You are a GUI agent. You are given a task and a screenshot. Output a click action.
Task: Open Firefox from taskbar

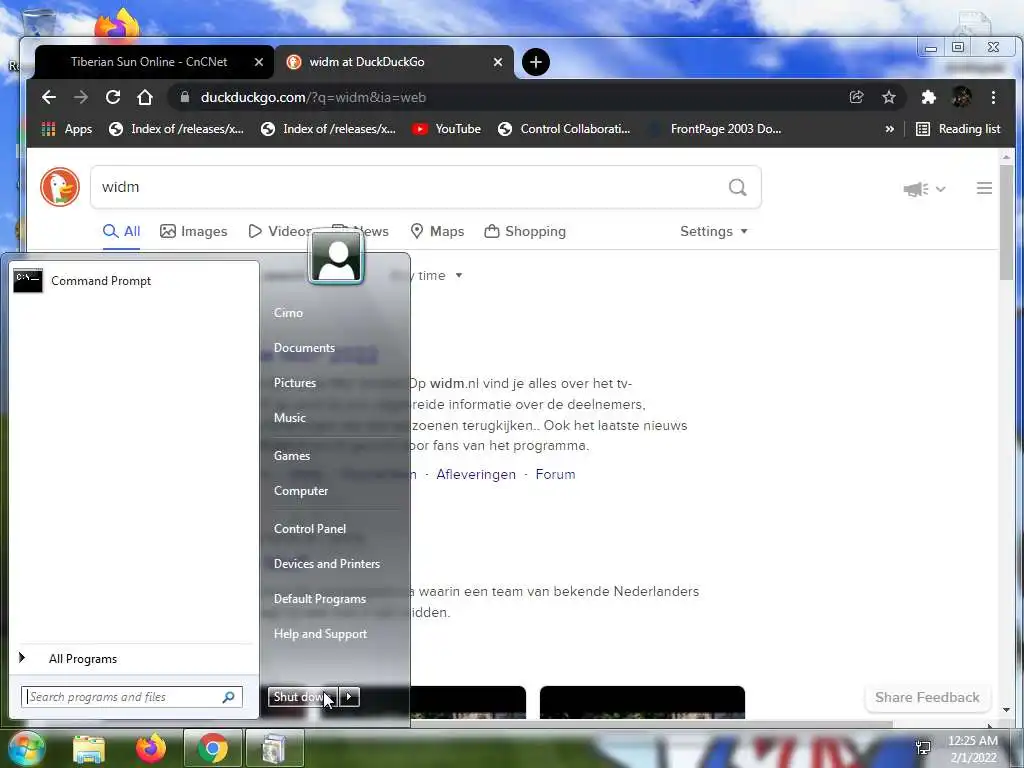click(x=150, y=748)
